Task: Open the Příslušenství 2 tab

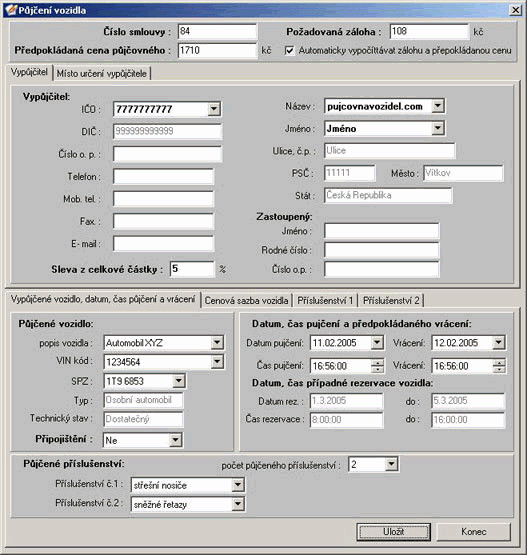Action: pos(391,301)
